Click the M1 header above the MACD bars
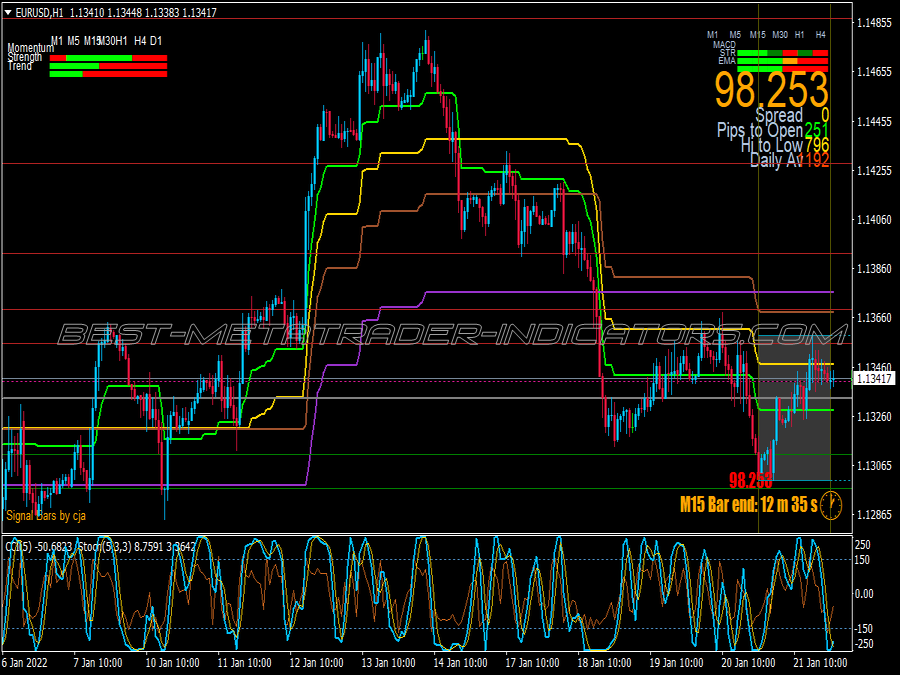Viewport: 900px width, 675px height. [x=712, y=34]
